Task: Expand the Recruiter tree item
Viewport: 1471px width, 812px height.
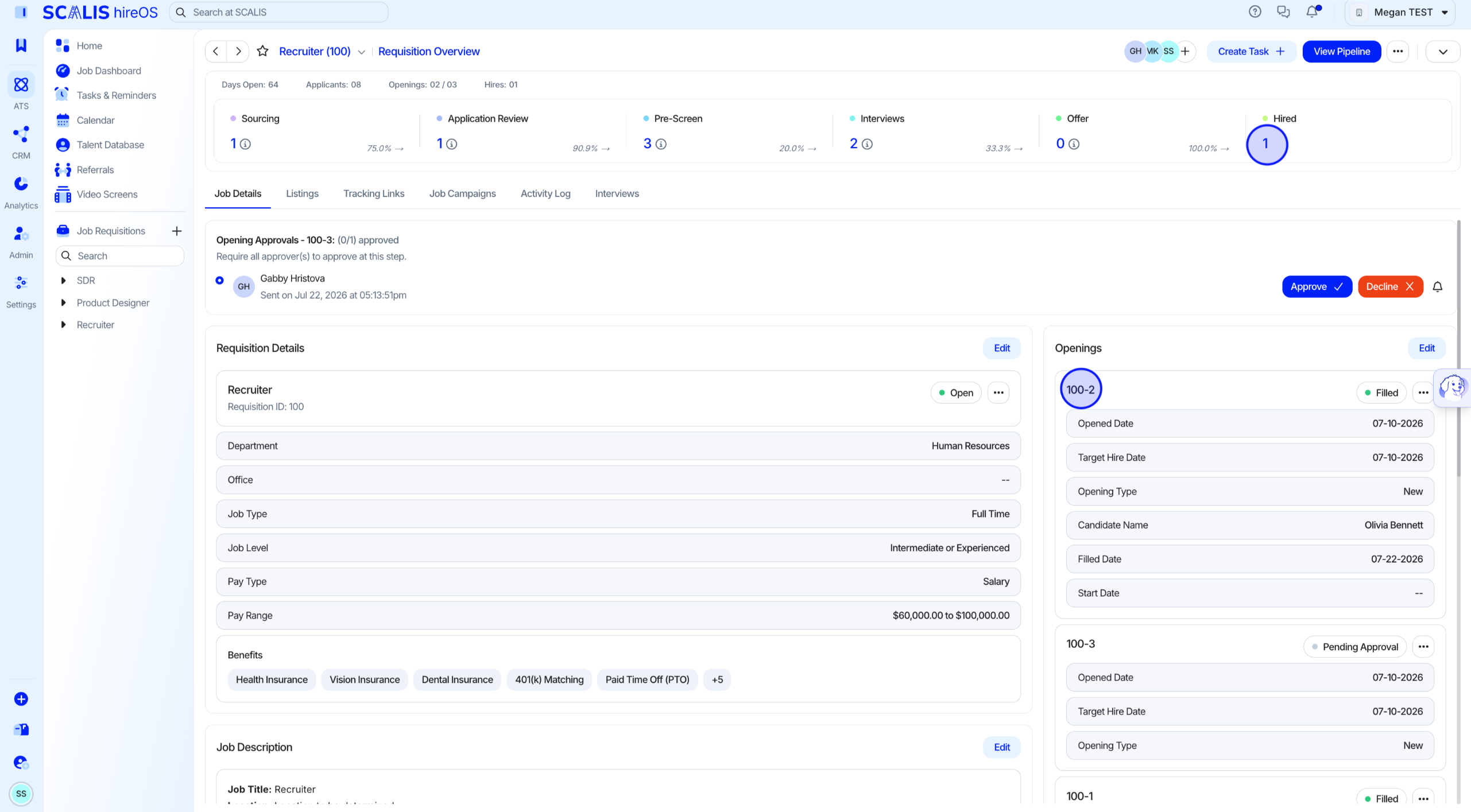Action: click(x=63, y=325)
